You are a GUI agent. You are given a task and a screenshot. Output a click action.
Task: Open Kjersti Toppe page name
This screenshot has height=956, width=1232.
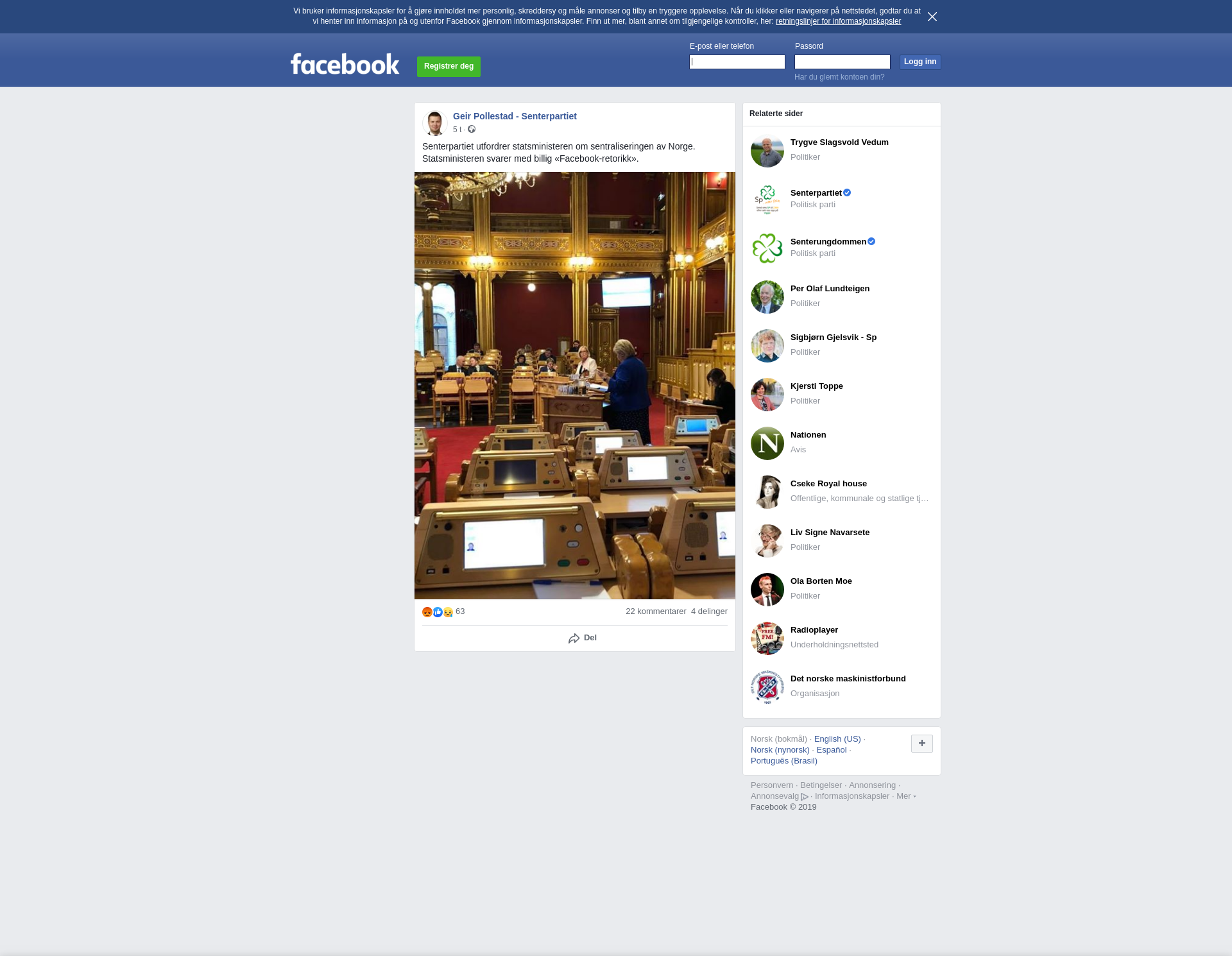coord(817,386)
